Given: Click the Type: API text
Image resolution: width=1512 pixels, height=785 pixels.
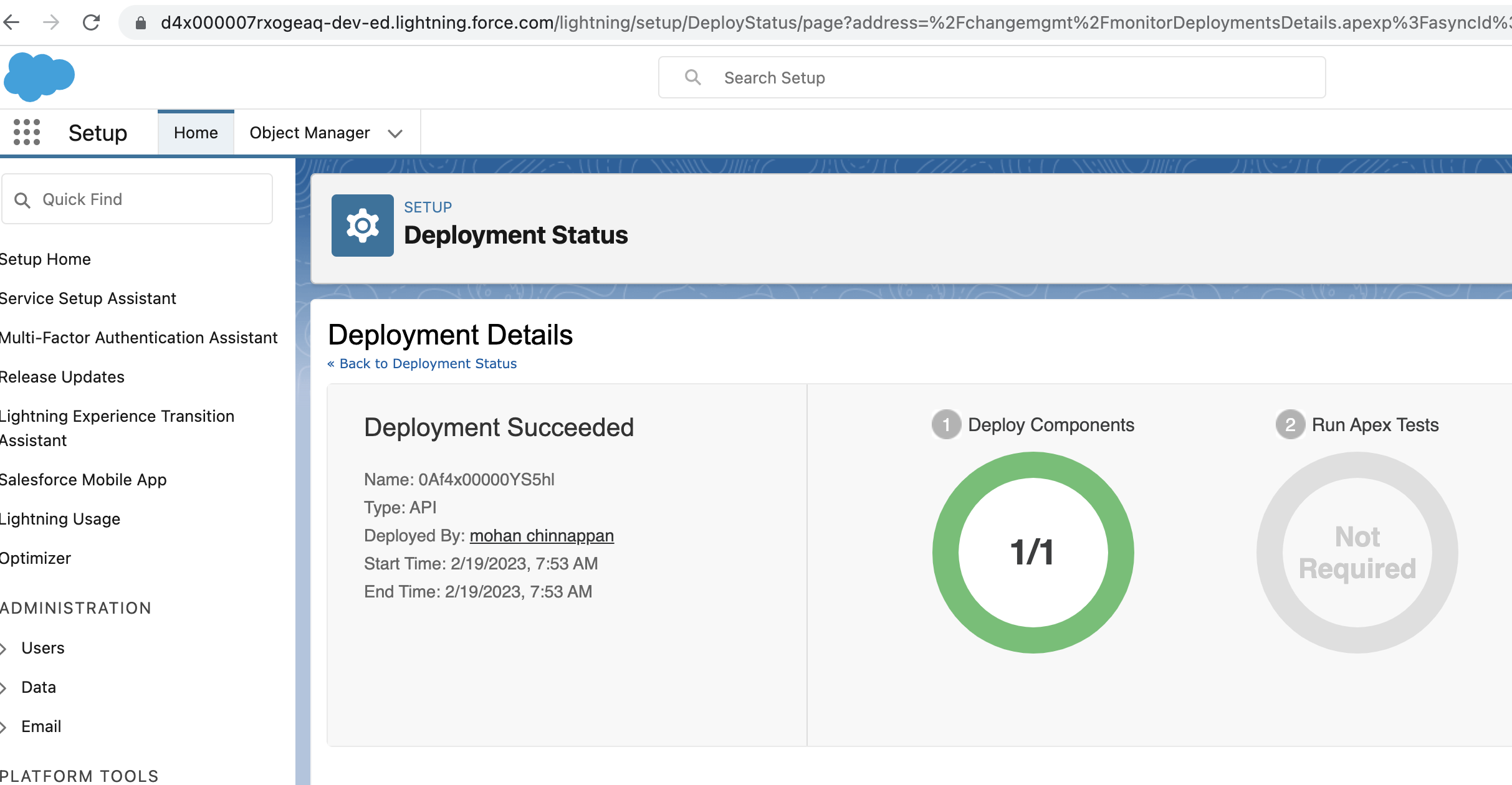Looking at the screenshot, I should 400,508.
